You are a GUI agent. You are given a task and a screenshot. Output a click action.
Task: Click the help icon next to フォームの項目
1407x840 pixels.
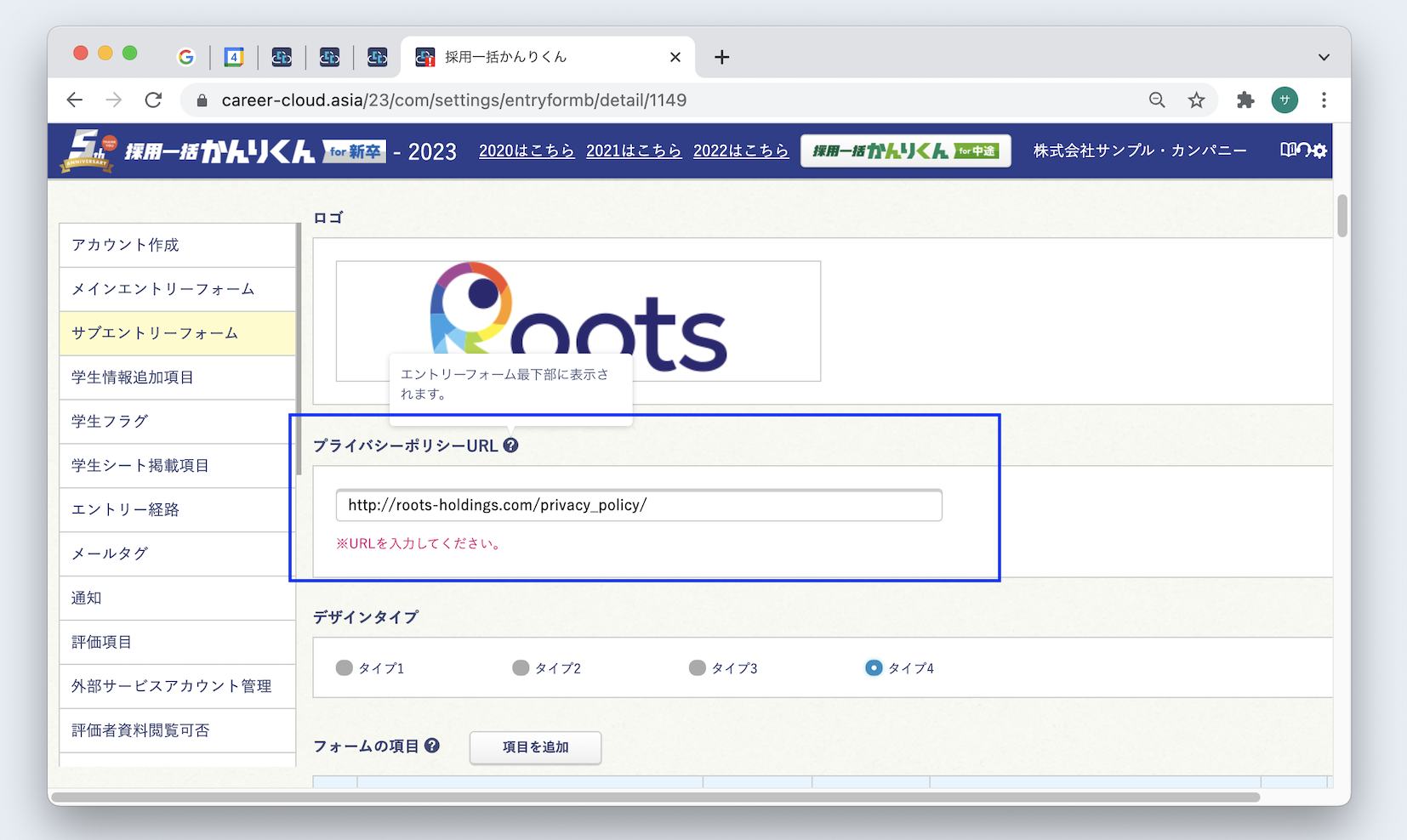click(433, 746)
